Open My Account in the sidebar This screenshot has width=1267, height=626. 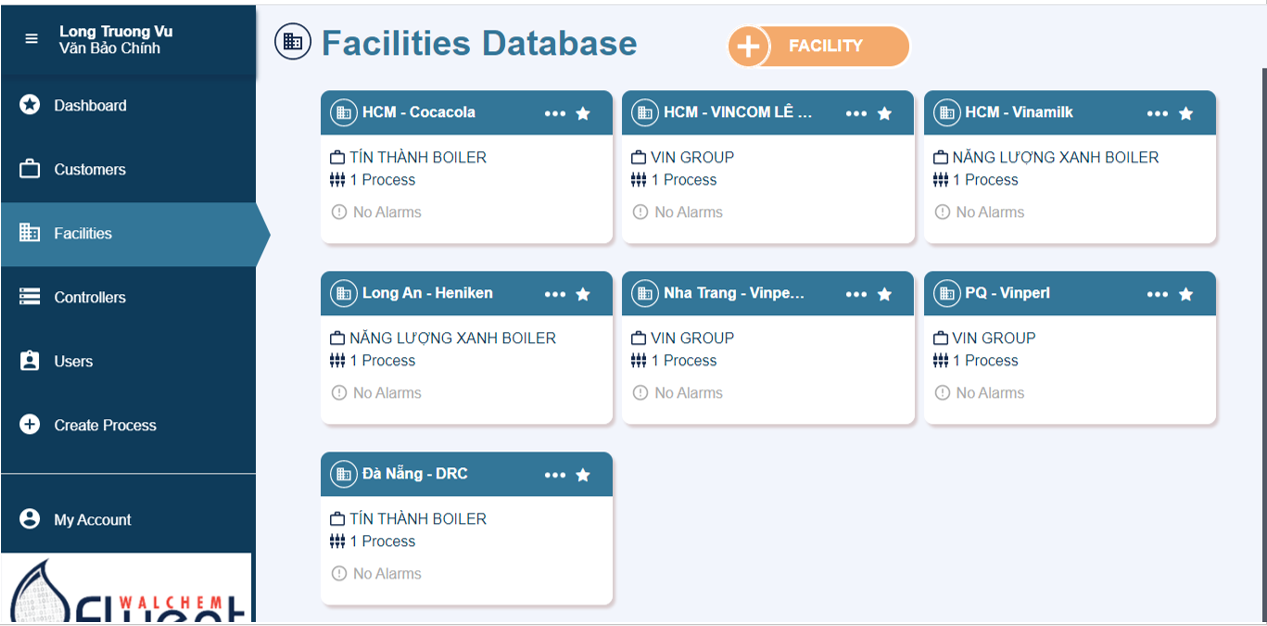(128, 519)
